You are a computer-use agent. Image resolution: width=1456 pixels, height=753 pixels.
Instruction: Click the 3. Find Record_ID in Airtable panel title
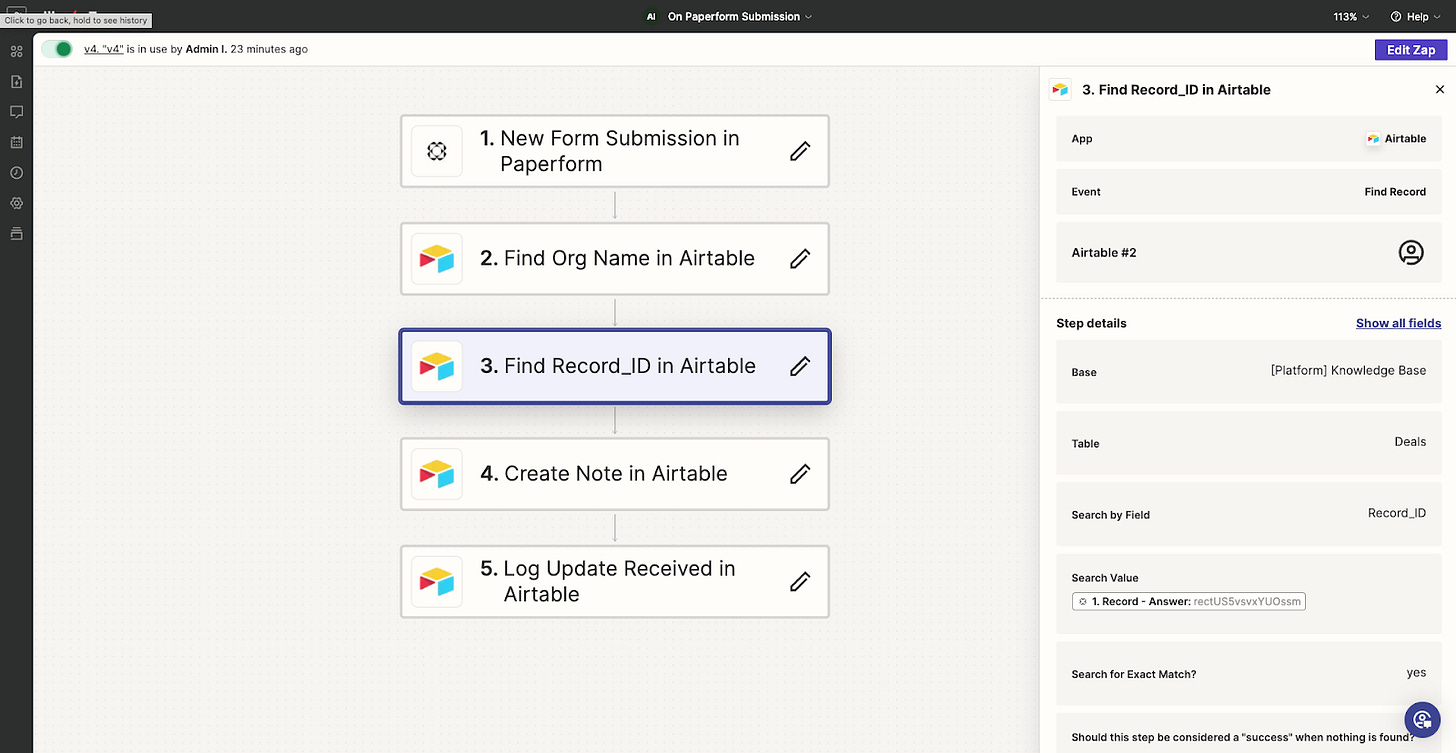point(1176,89)
